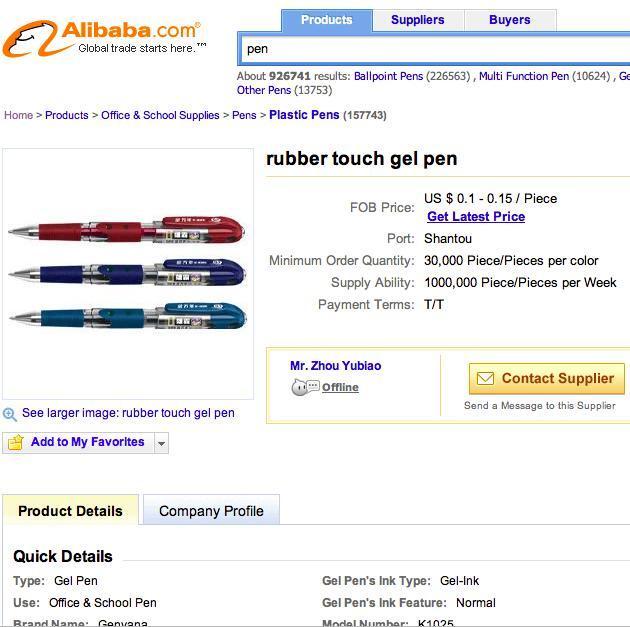Switch to the Suppliers search tab
Image resolution: width=630 pixels, height=627 pixels.
pos(418,20)
